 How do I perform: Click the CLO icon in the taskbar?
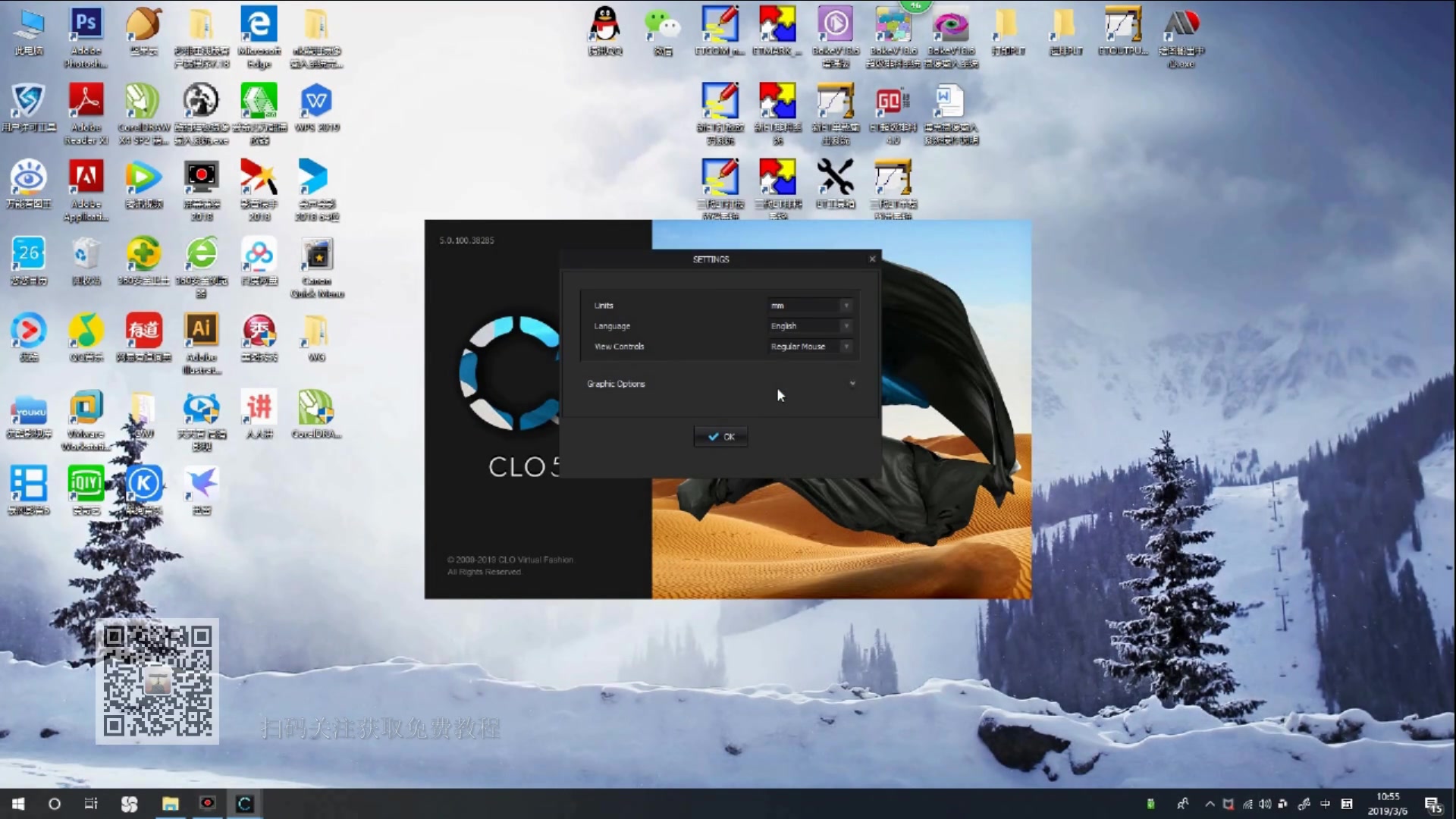click(x=244, y=804)
